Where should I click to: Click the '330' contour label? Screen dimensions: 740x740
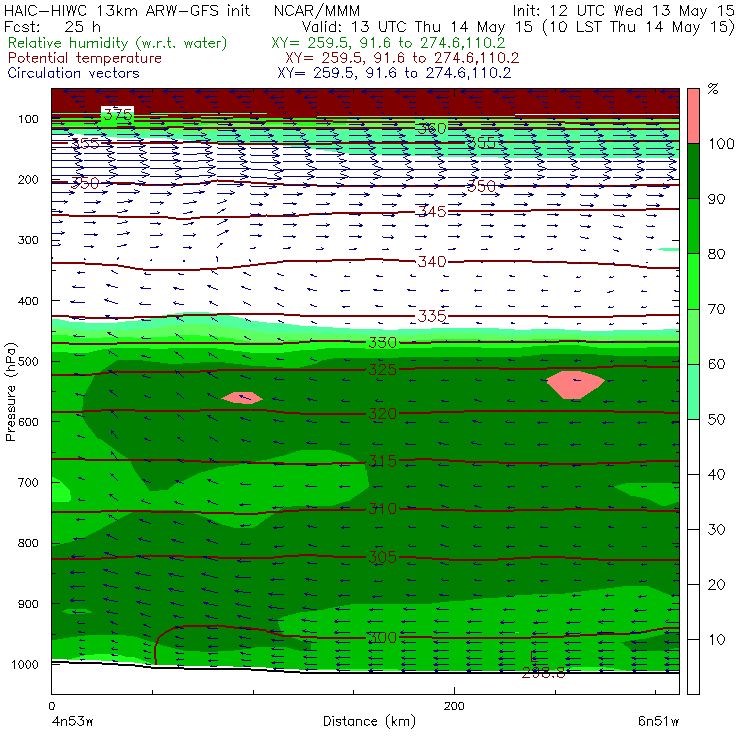pyautogui.click(x=382, y=343)
